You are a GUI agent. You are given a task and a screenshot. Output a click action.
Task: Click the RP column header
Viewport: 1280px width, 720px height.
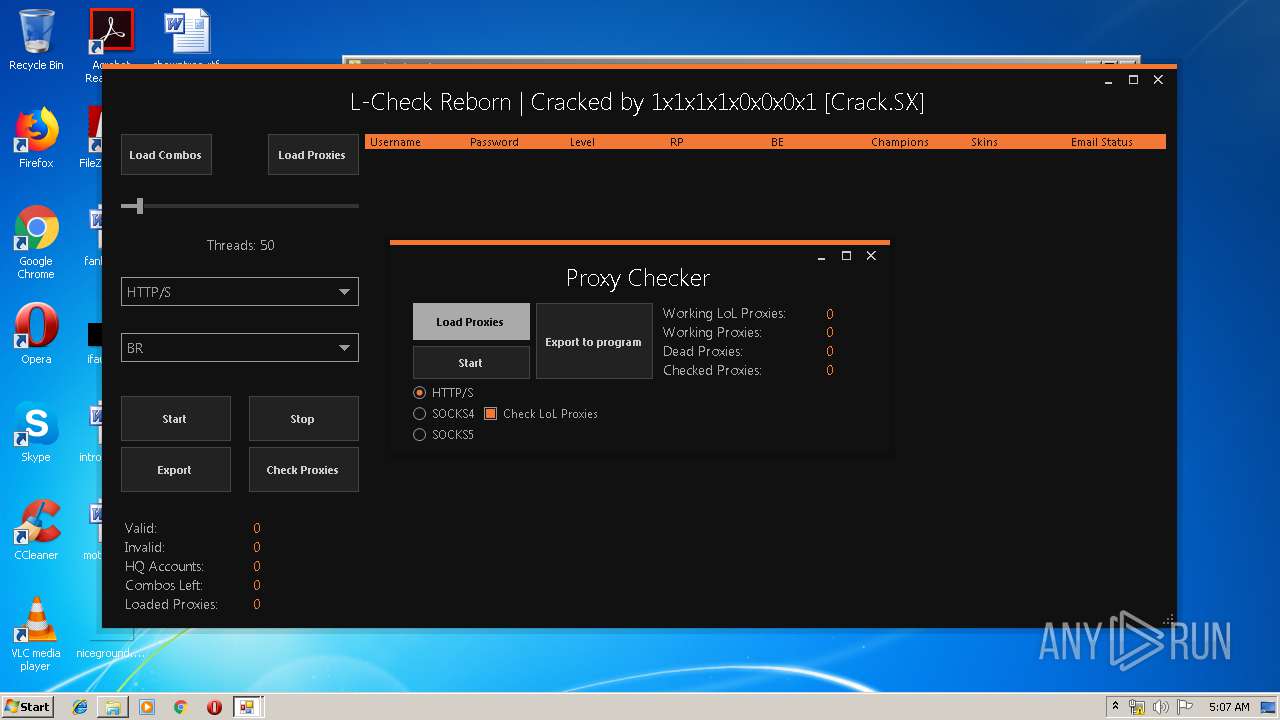677,142
